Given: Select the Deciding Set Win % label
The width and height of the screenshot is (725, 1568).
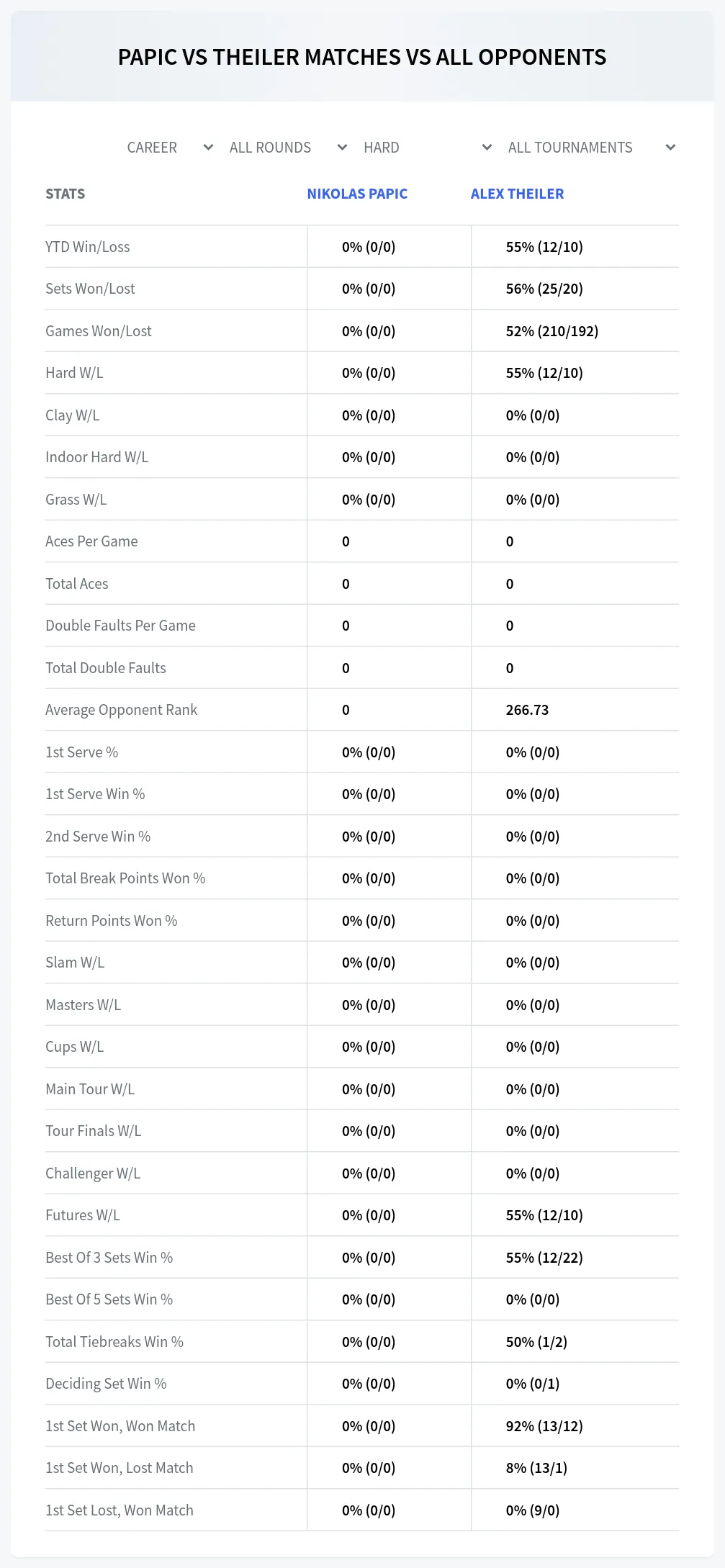Looking at the screenshot, I should pos(106,1384).
